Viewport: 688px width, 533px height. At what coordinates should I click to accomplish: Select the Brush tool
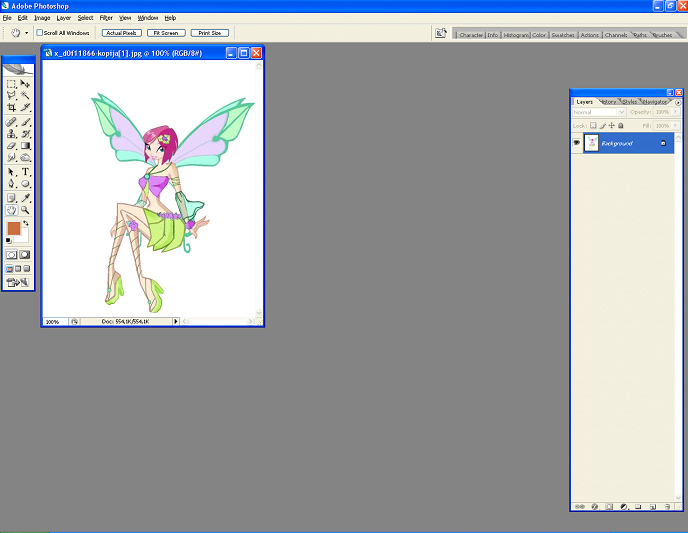(25, 122)
